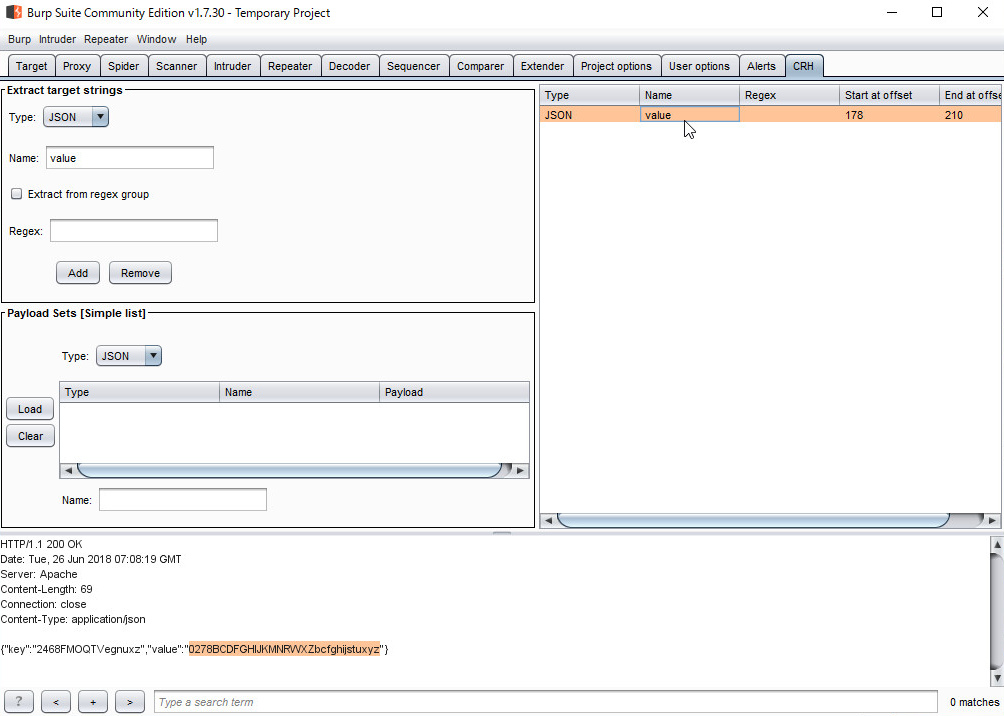The height and width of the screenshot is (716, 1004).
Task: Go to previous search match
Action: pos(56,702)
